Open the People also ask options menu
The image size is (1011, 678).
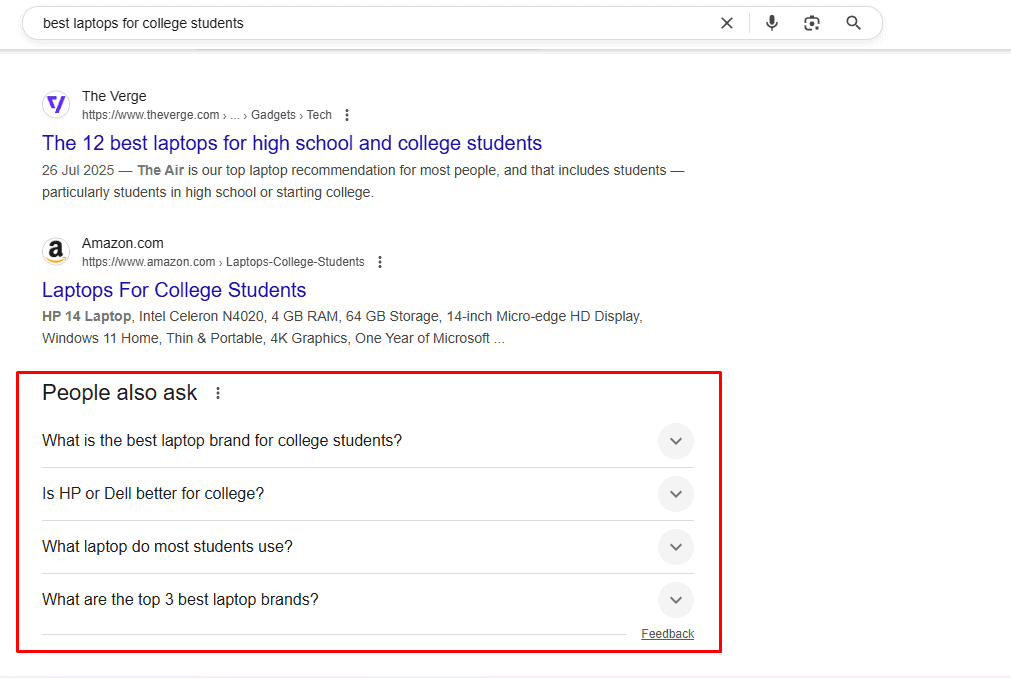click(x=218, y=393)
